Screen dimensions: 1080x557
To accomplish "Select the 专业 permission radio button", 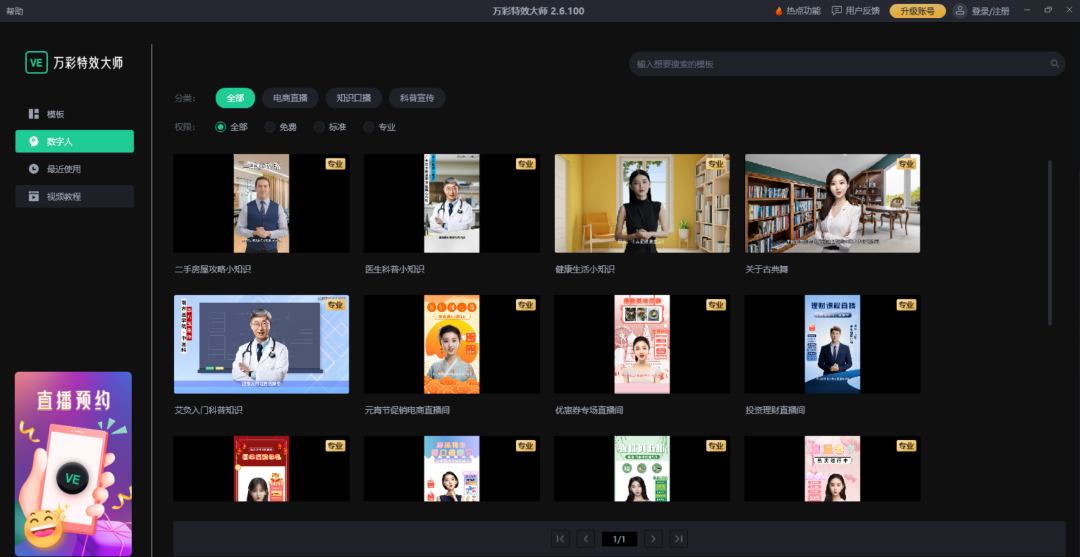I will point(368,127).
